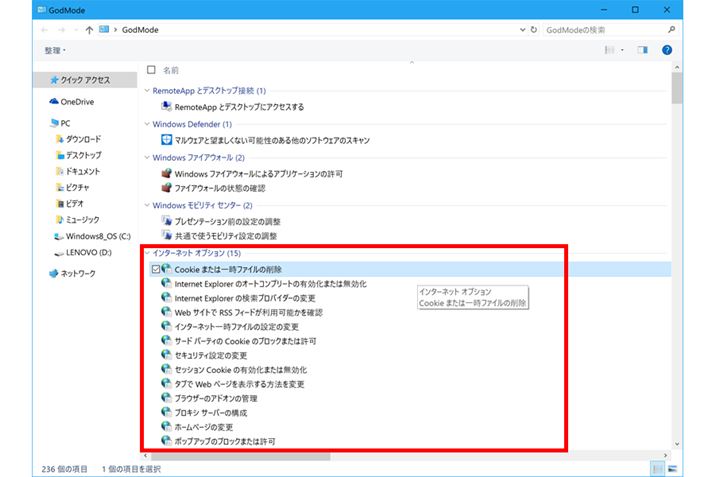This screenshot has width=715, height=477.
Task: Go up one folder level
Action: (x=89, y=30)
